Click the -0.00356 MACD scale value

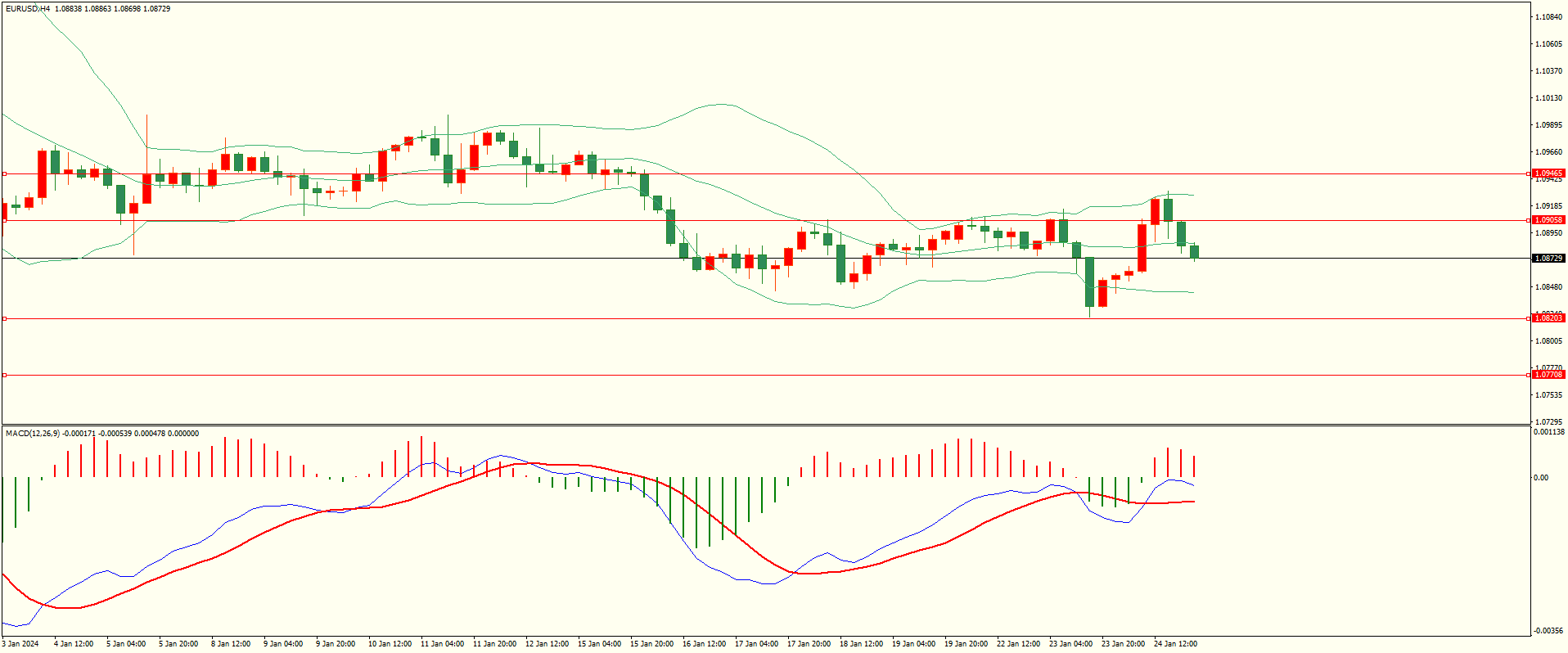click(1548, 631)
